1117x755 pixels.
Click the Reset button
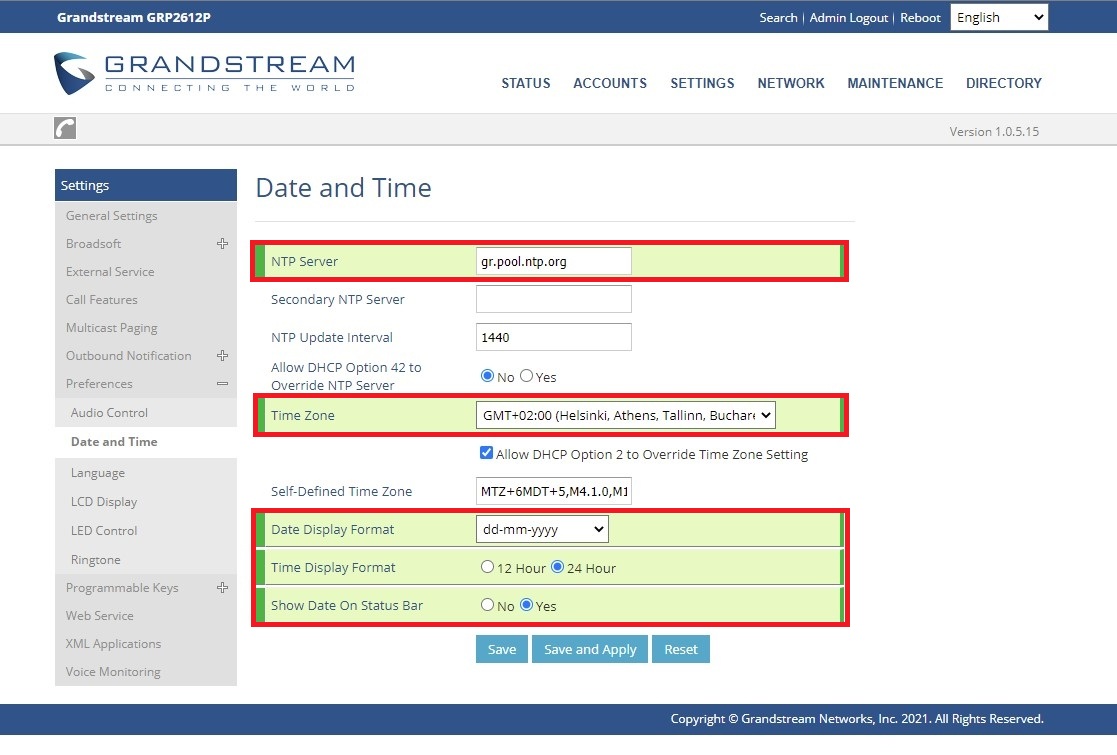[681, 649]
